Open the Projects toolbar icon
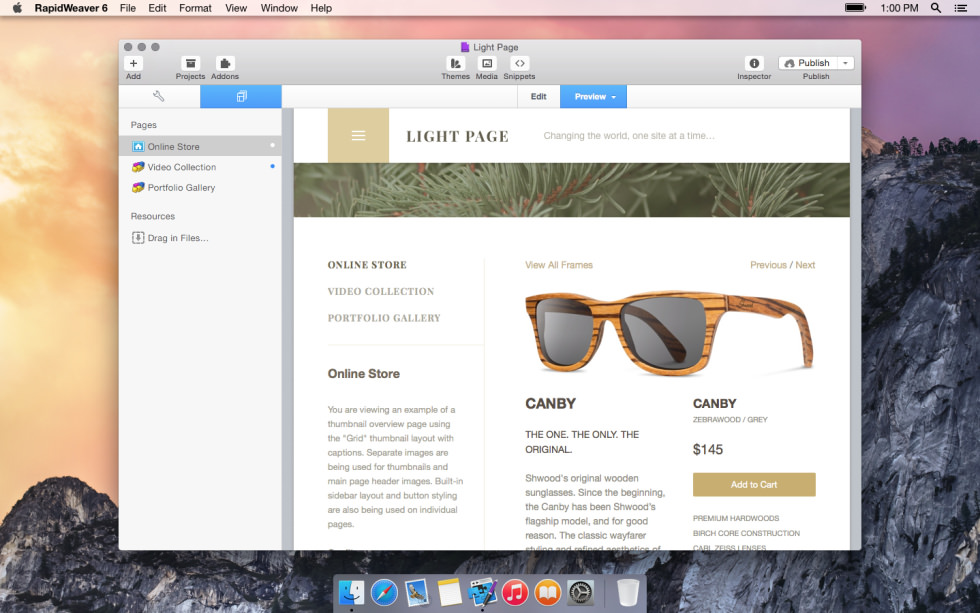 (x=191, y=63)
